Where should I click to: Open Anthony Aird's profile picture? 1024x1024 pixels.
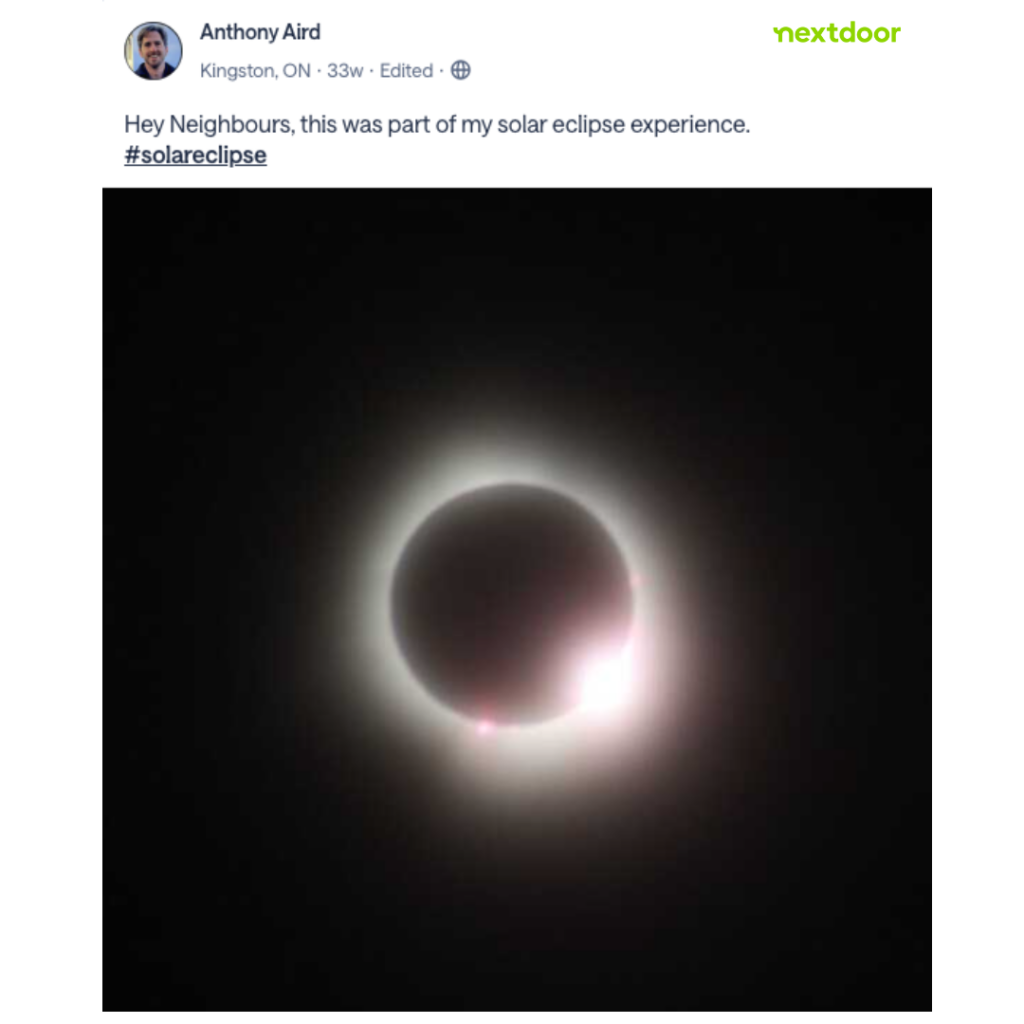click(153, 50)
